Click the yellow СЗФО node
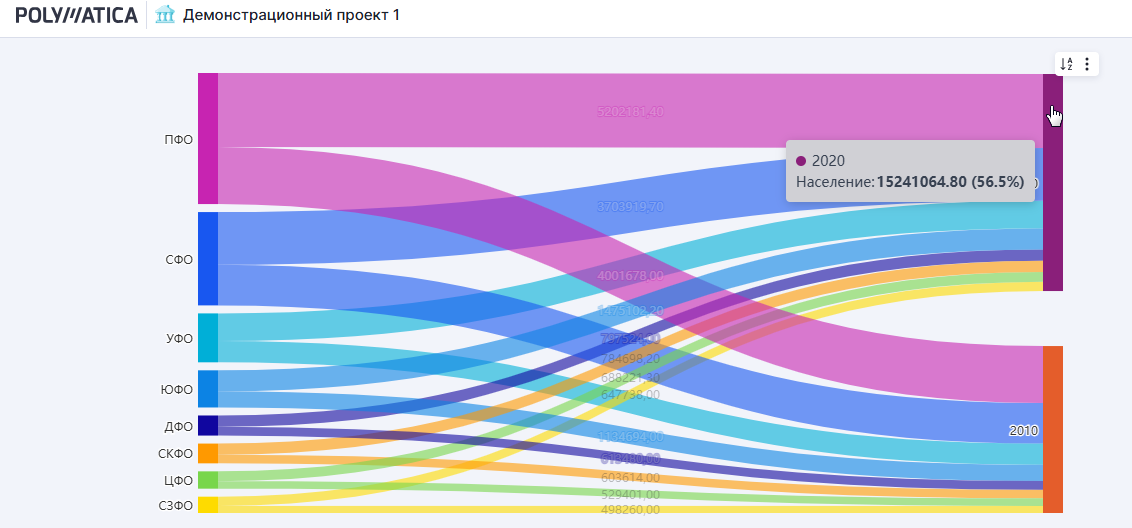The image size is (1132, 528). (x=207, y=505)
